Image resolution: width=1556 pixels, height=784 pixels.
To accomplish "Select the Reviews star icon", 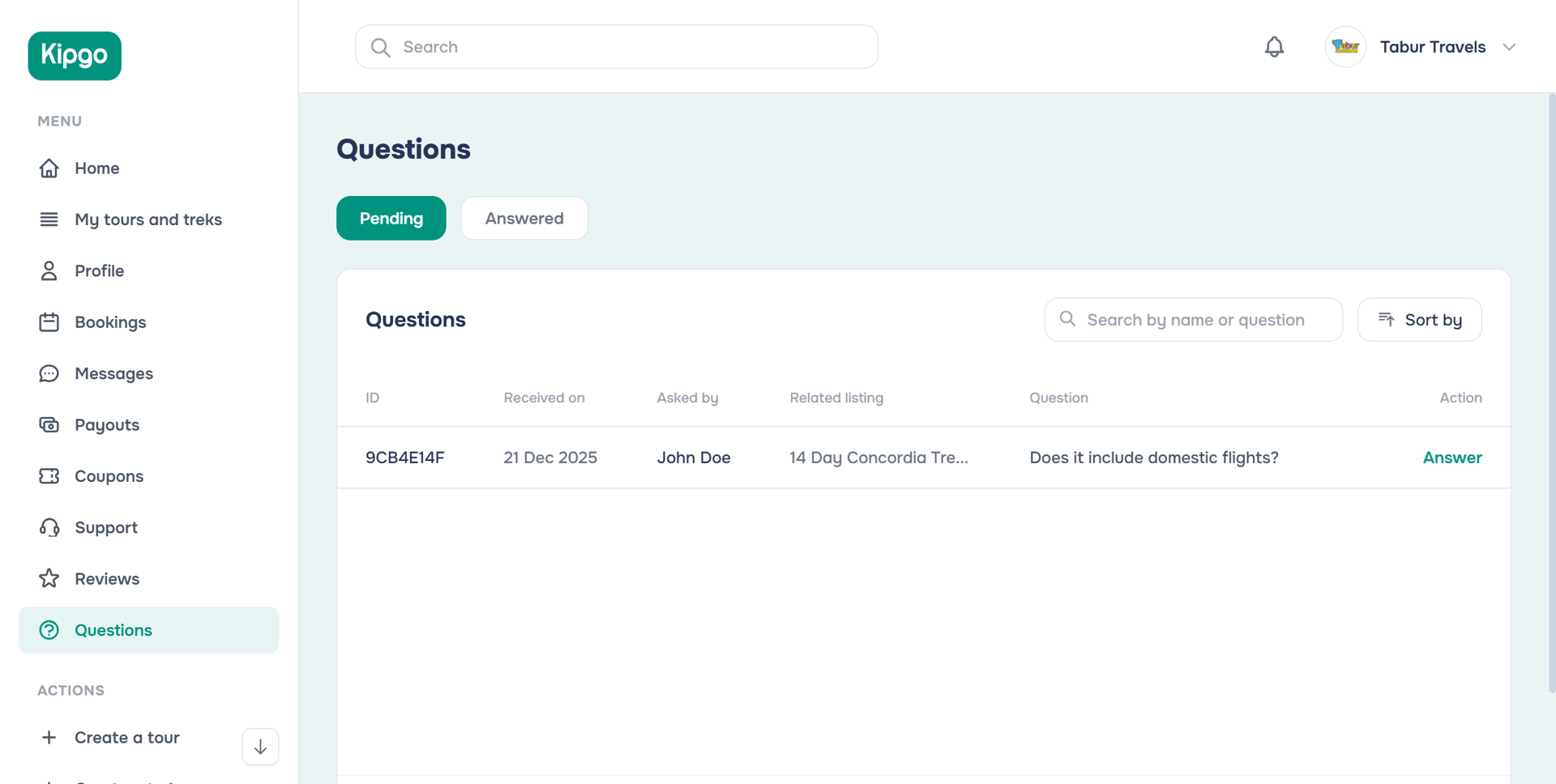I will click(x=49, y=578).
